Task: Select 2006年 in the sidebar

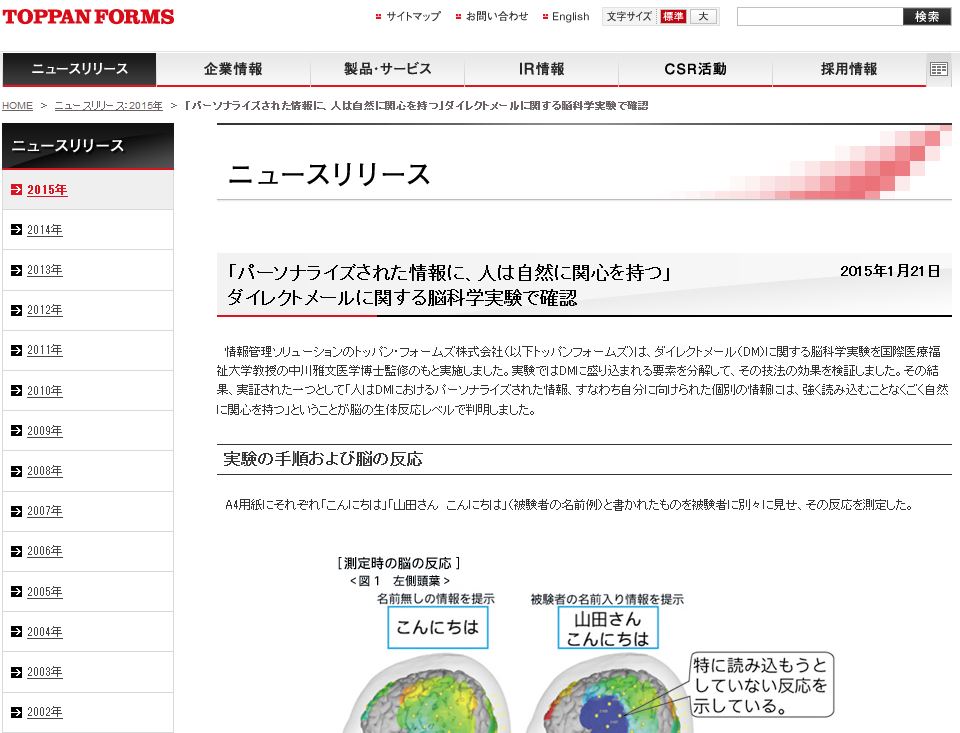Action: 45,551
